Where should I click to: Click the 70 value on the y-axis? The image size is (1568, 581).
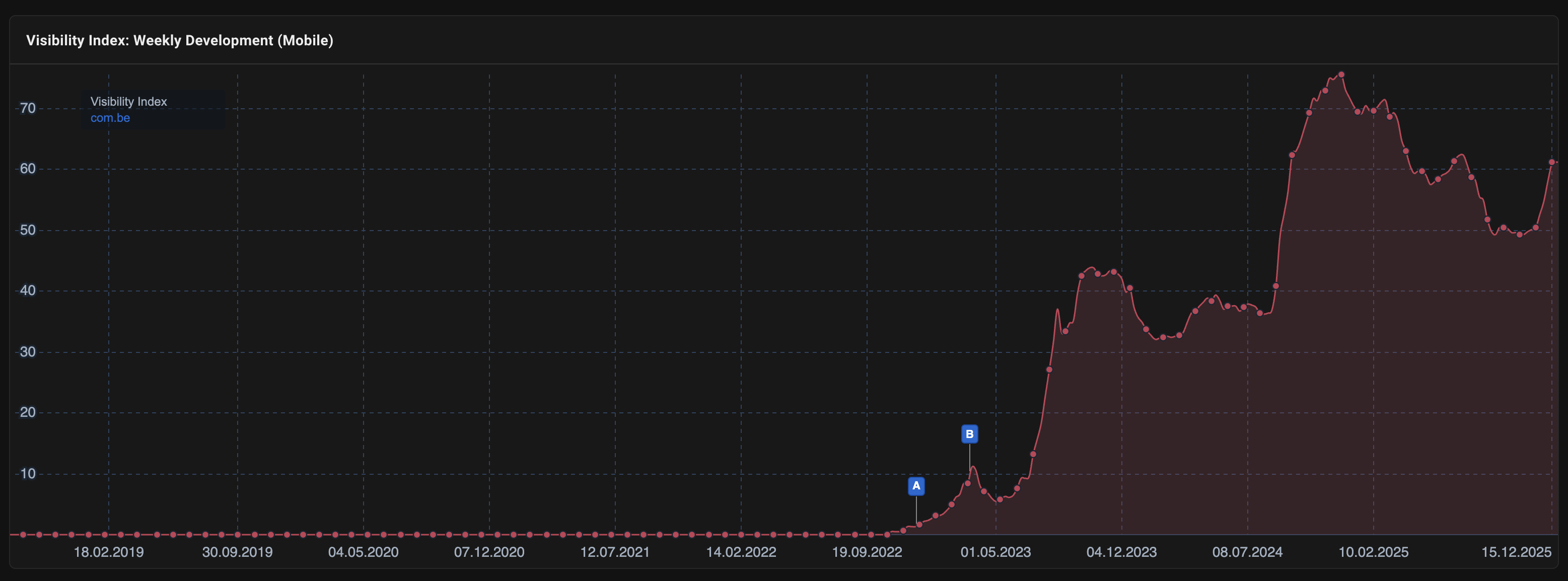point(28,109)
